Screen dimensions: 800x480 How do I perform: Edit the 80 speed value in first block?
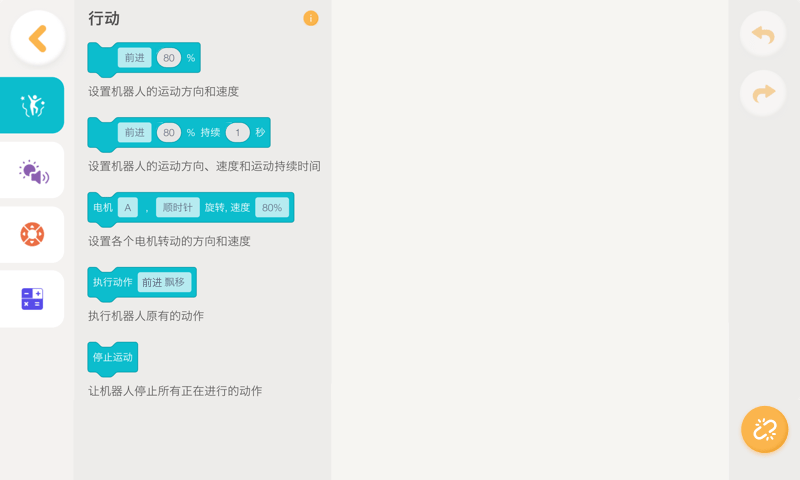pos(169,58)
